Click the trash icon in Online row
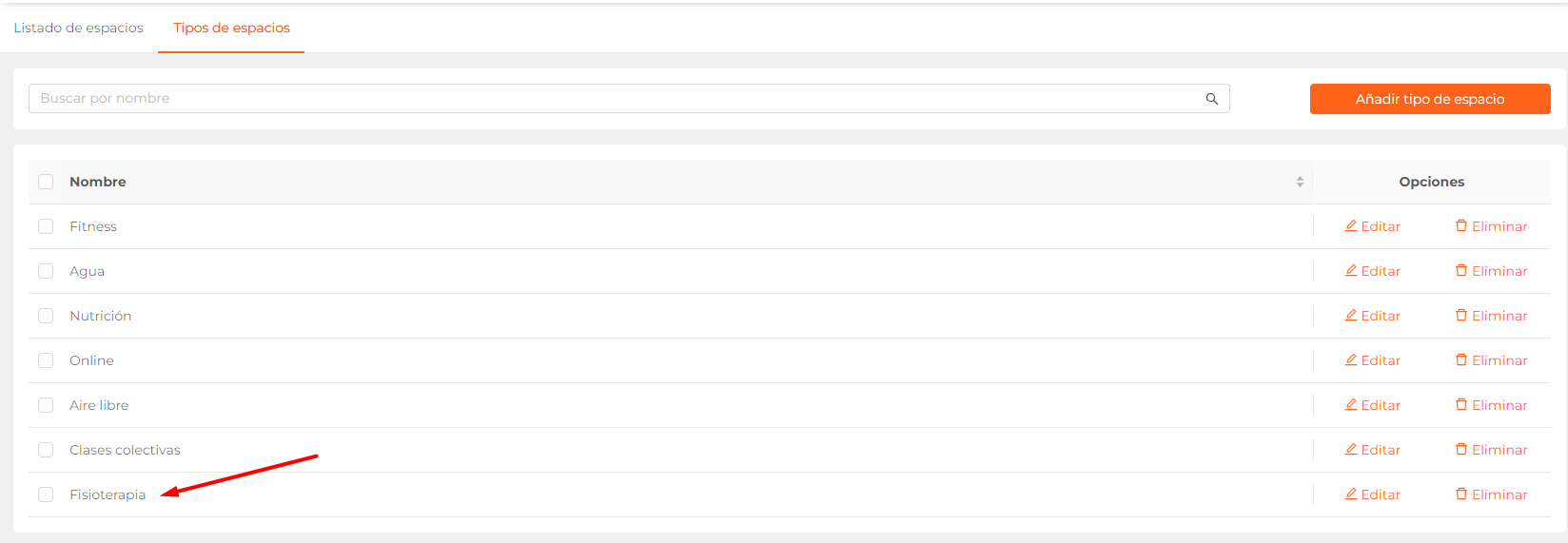The height and width of the screenshot is (543, 1568). point(1461,359)
